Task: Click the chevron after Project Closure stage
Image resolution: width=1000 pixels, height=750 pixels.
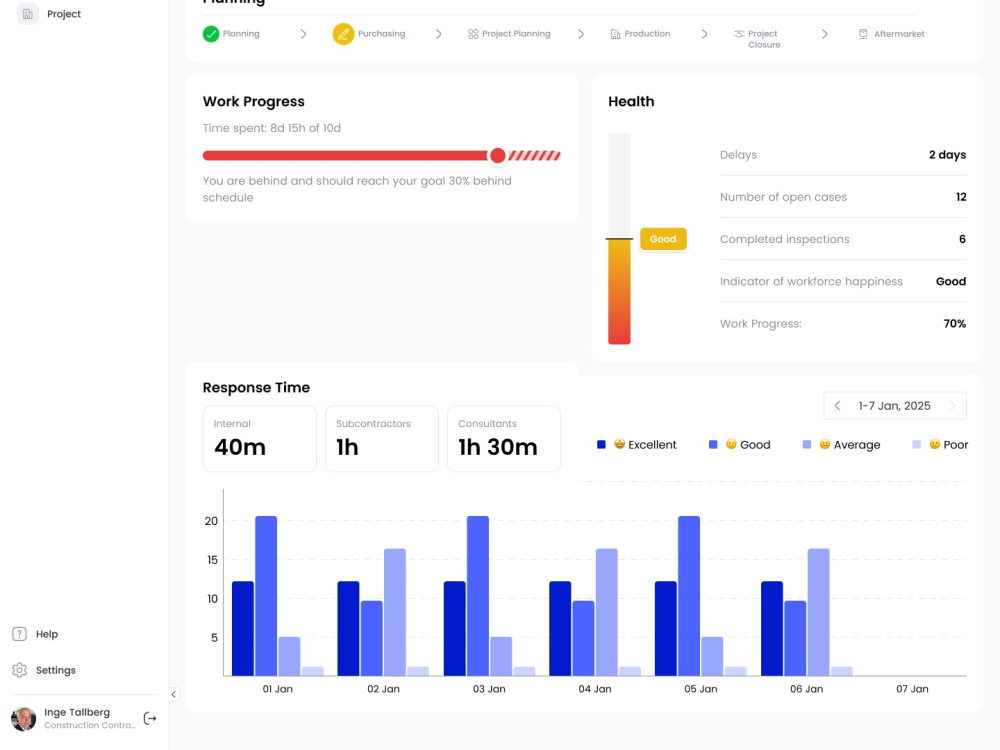Action: [824, 34]
